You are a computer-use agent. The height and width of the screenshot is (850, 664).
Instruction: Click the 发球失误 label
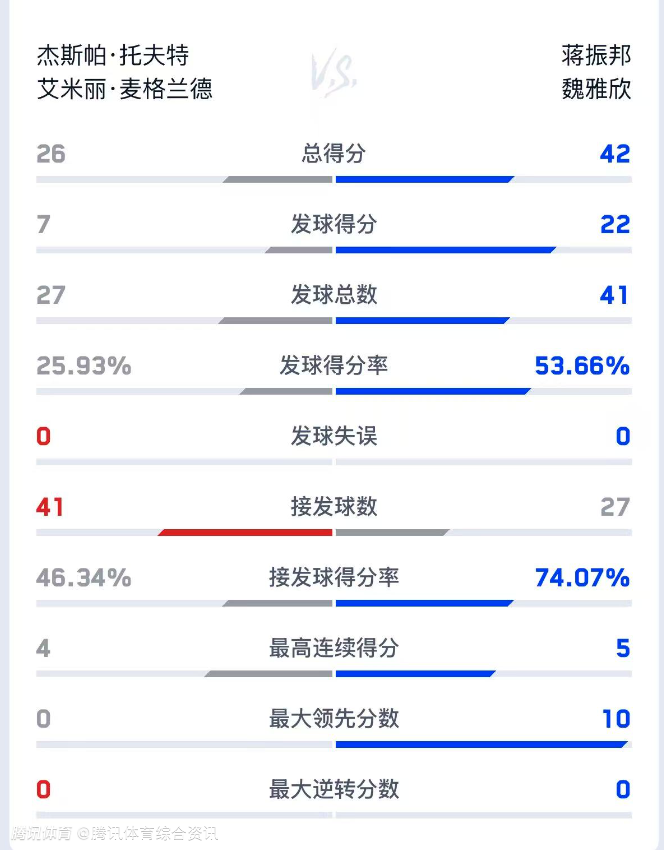334,436
